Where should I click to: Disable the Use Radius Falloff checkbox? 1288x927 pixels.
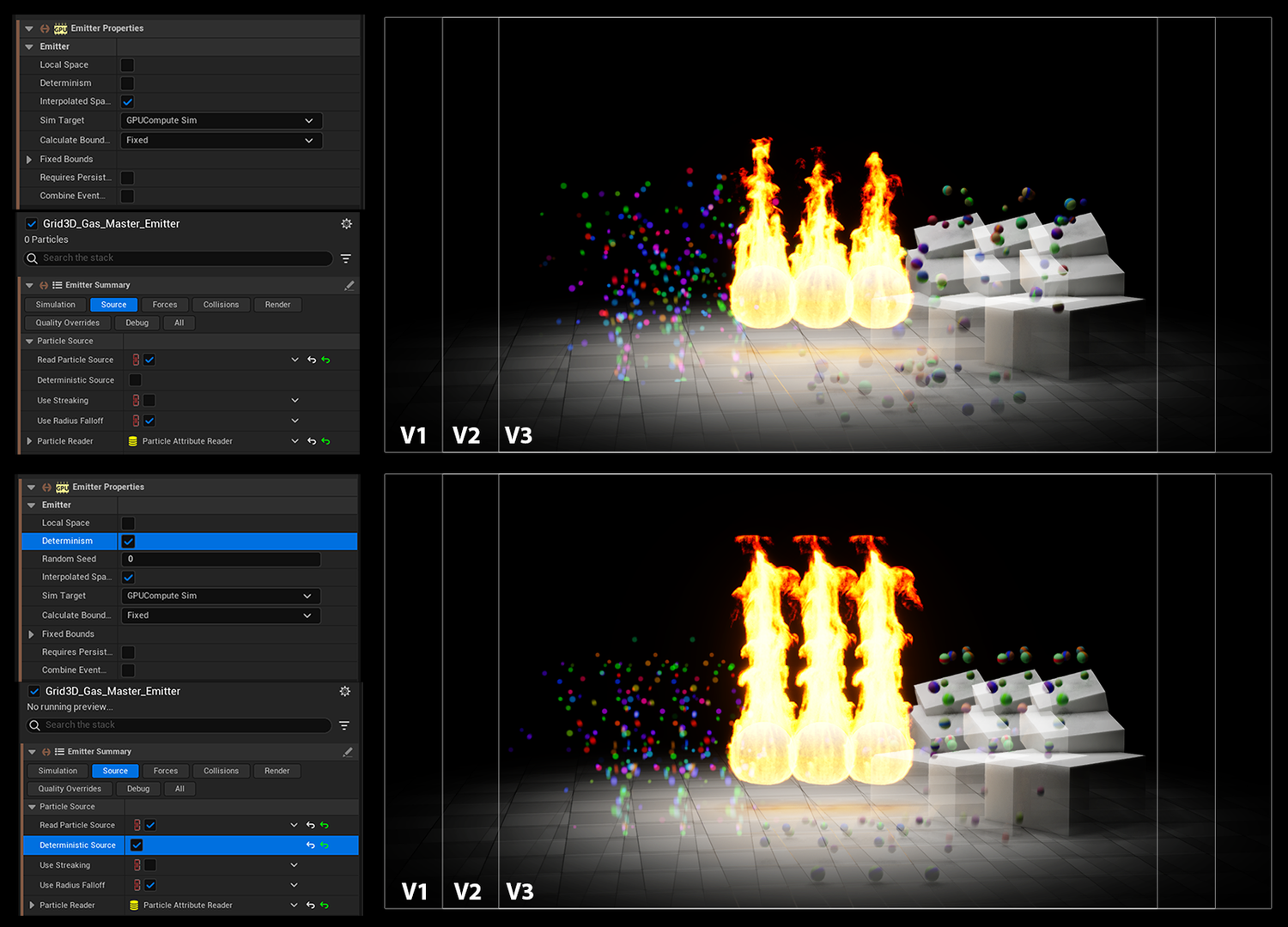(x=149, y=420)
